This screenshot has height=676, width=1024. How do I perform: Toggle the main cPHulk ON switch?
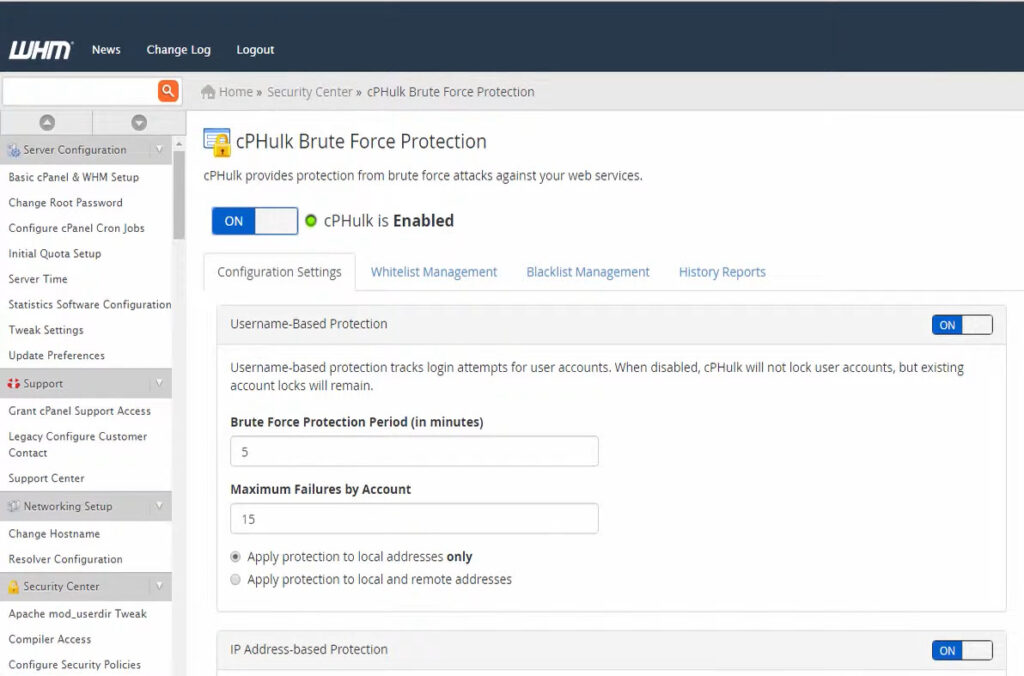click(x=254, y=221)
